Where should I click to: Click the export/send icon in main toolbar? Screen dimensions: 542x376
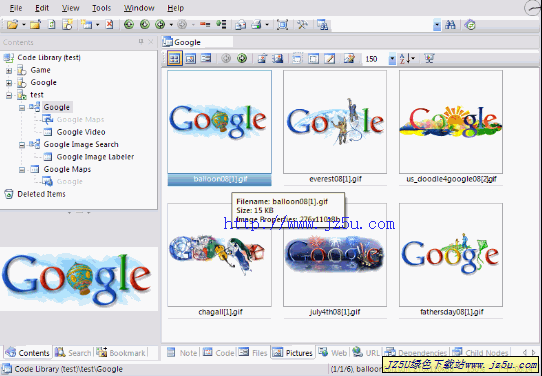241,25
